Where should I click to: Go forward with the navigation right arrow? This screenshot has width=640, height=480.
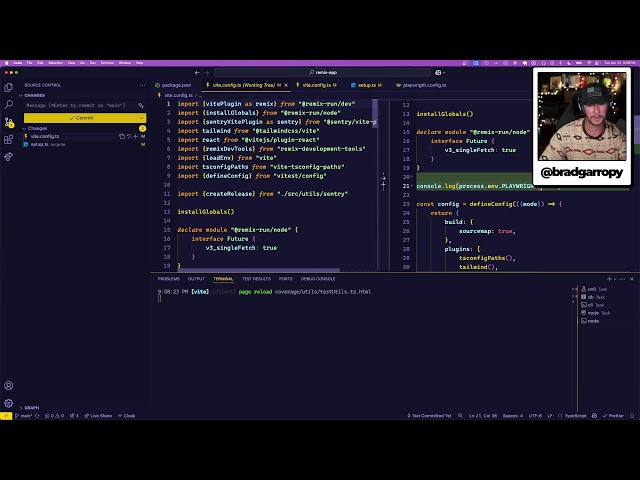207,73
